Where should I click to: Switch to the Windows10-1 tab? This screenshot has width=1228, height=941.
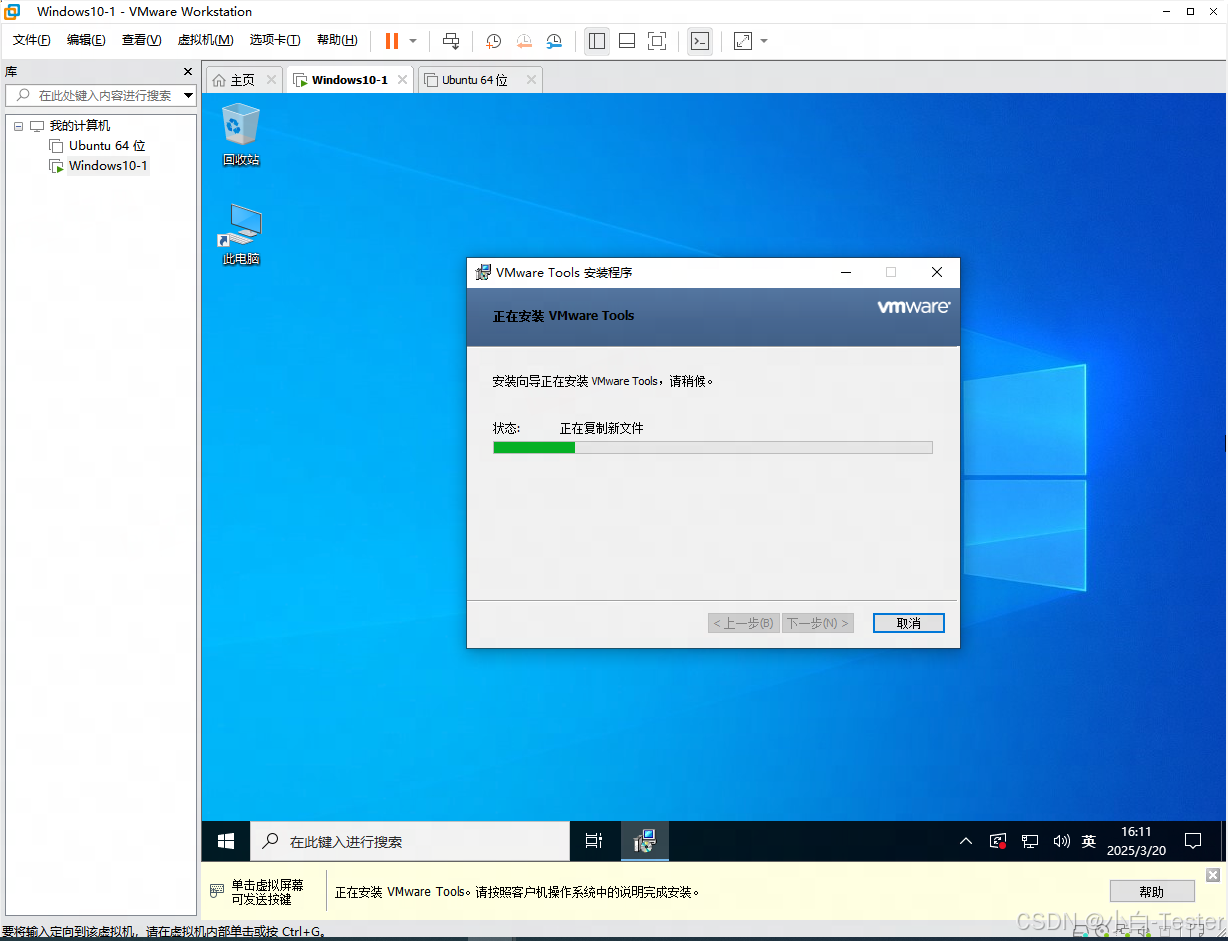pyautogui.click(x=349, y=80)
